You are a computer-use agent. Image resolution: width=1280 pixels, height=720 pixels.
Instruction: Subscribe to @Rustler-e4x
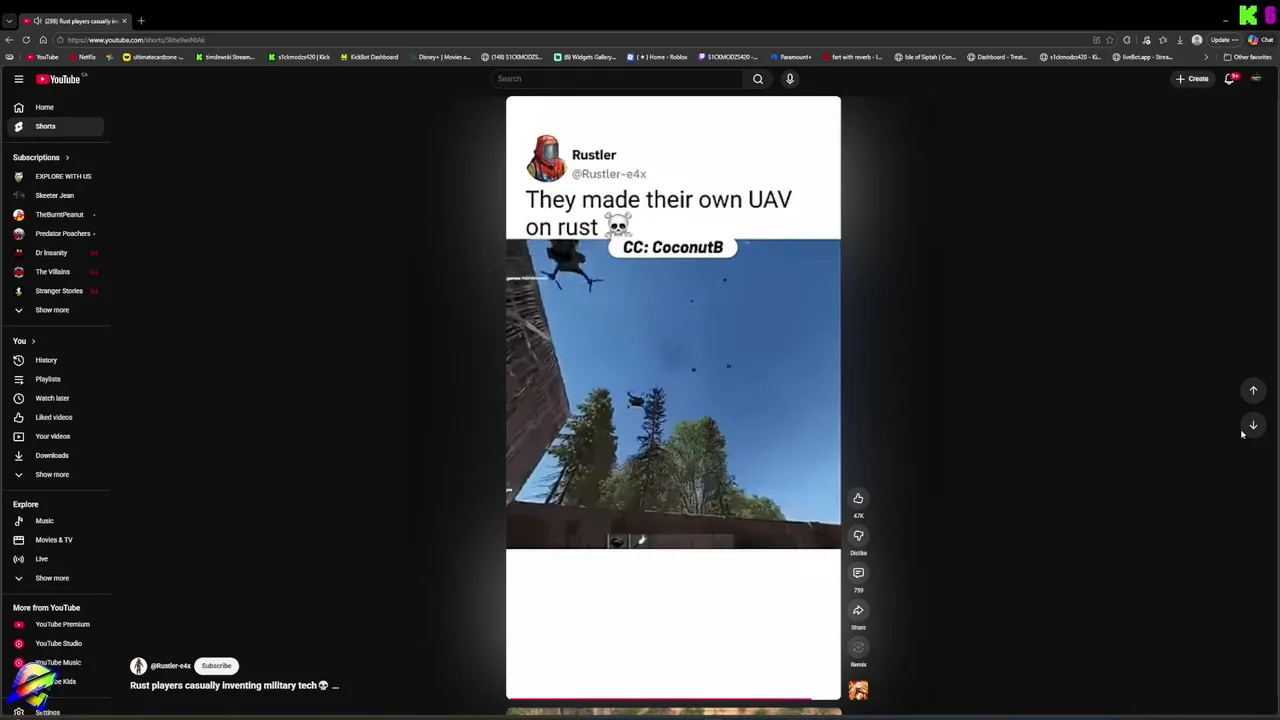click(216, 666)
